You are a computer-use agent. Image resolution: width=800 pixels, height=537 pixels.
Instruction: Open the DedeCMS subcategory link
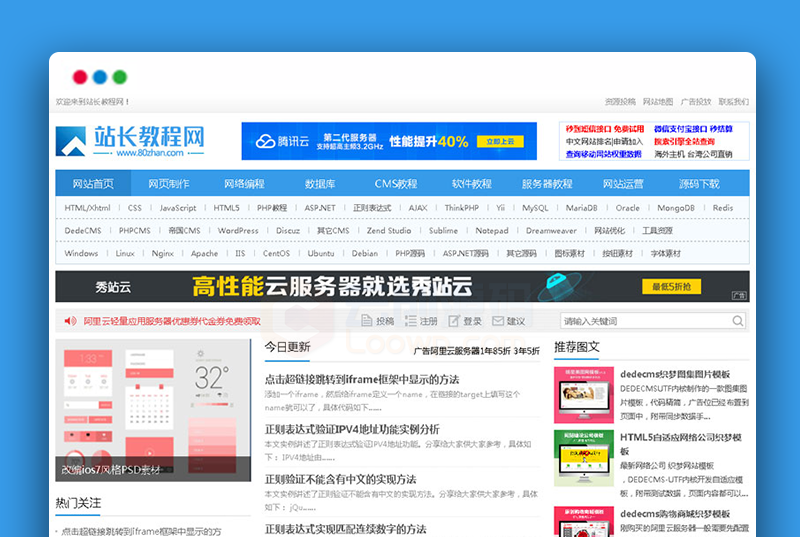83,231
